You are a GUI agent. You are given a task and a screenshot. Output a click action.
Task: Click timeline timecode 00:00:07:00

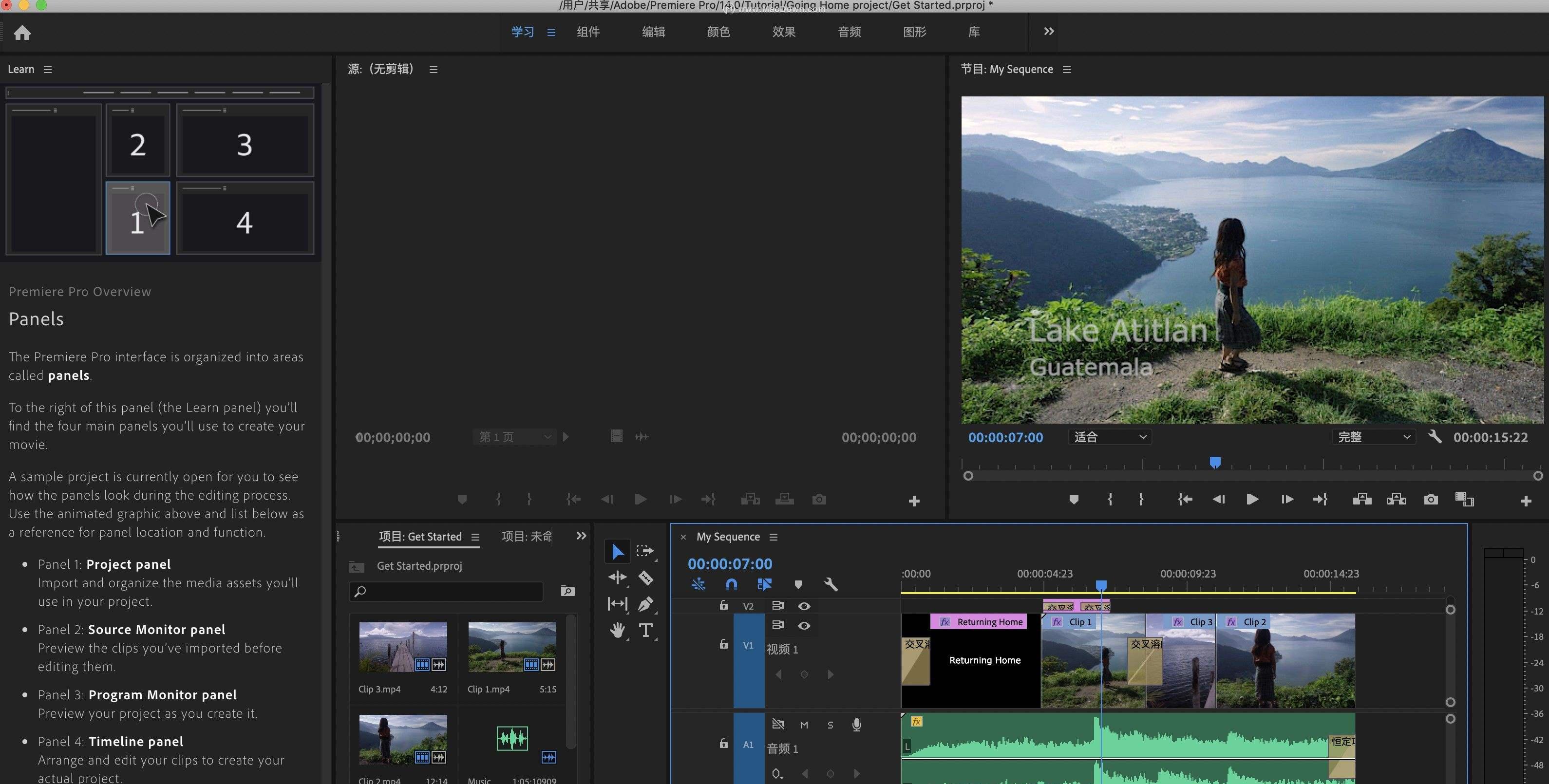(x=730, y=564)
